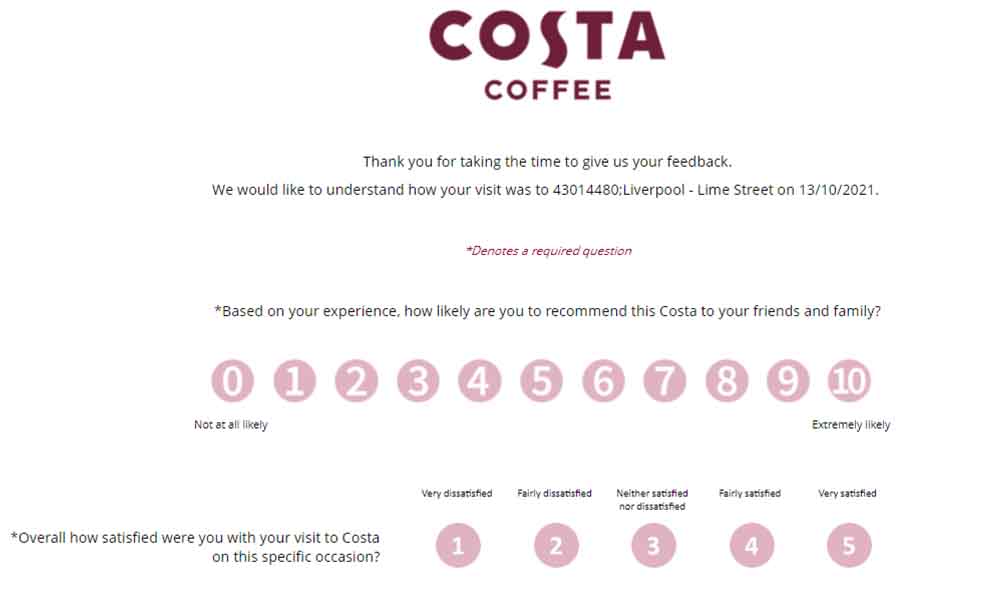1000x600 pixels.
Task: Click the 'Not at all likely' label
Action: 231,425
